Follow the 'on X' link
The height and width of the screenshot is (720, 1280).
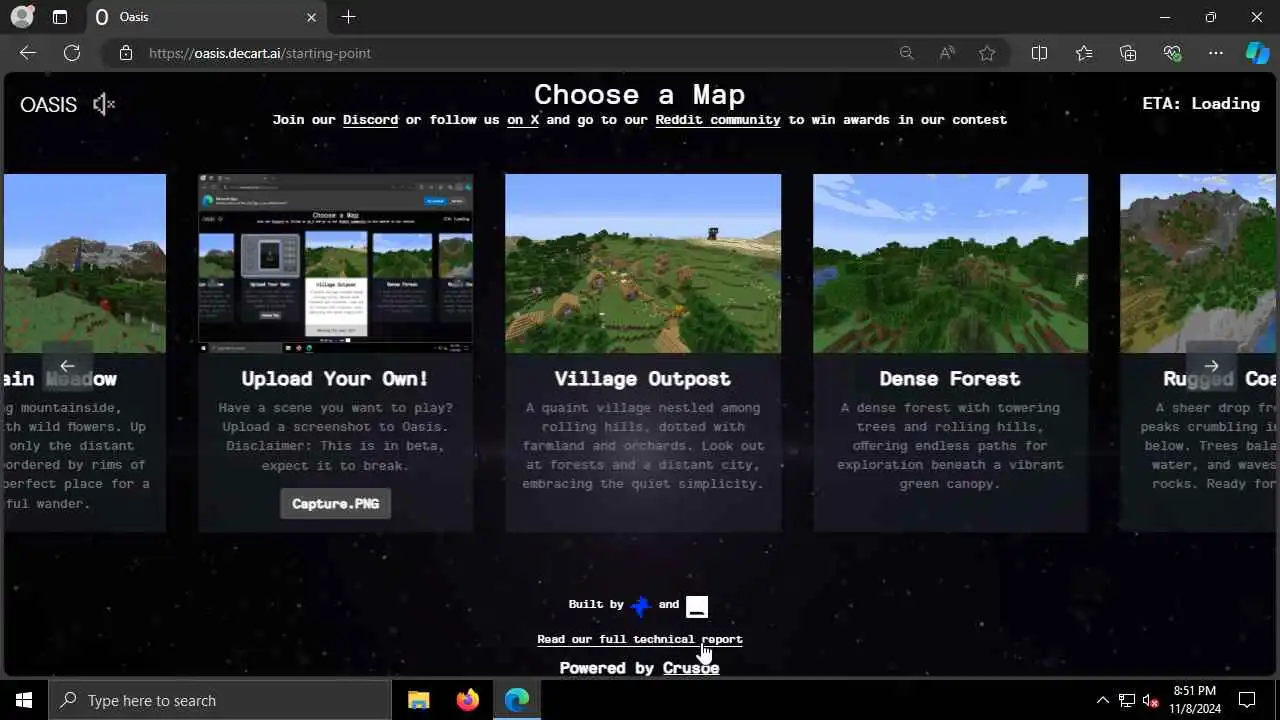pos(523,120)
